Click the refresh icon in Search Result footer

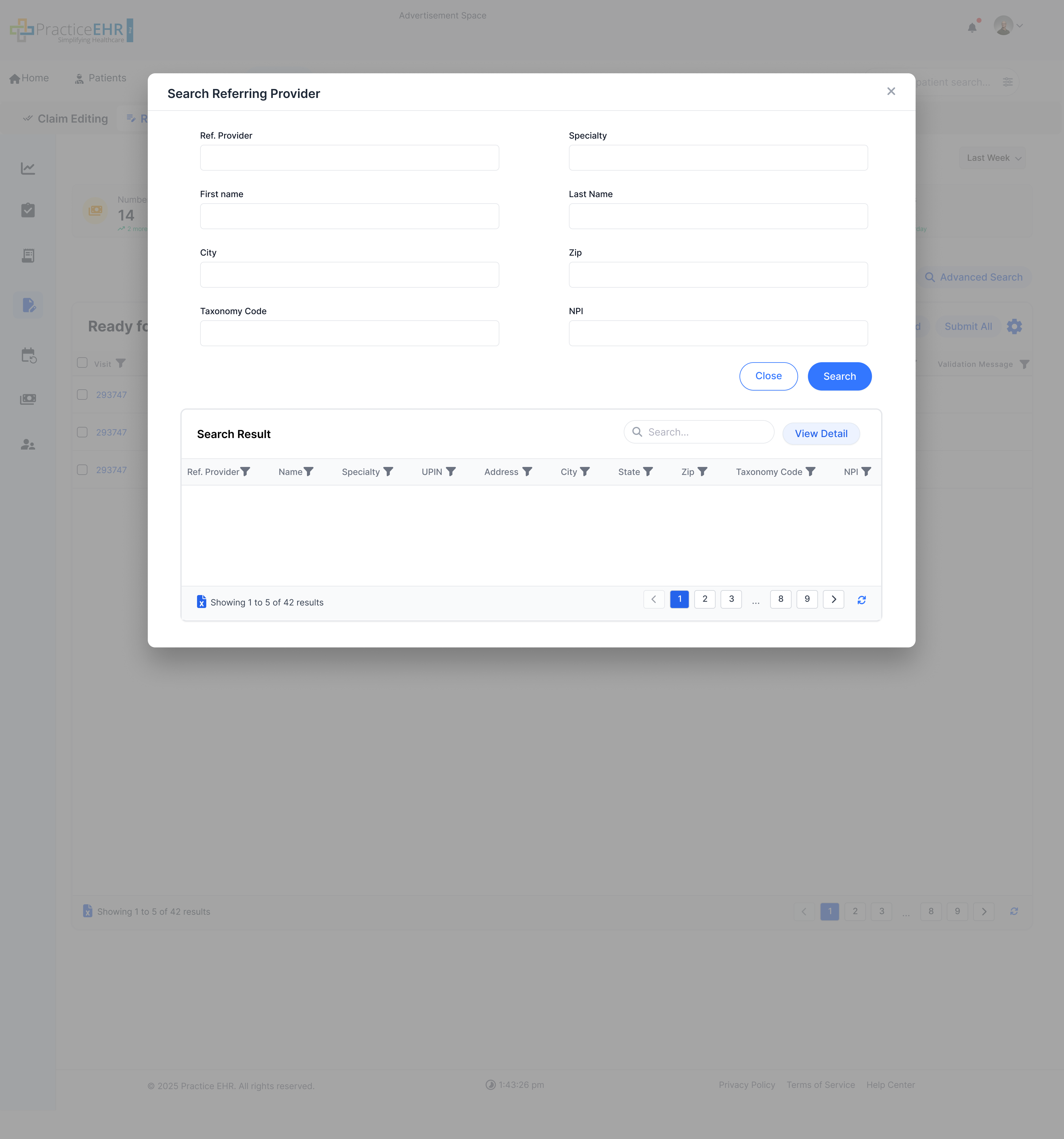[861, 600]
